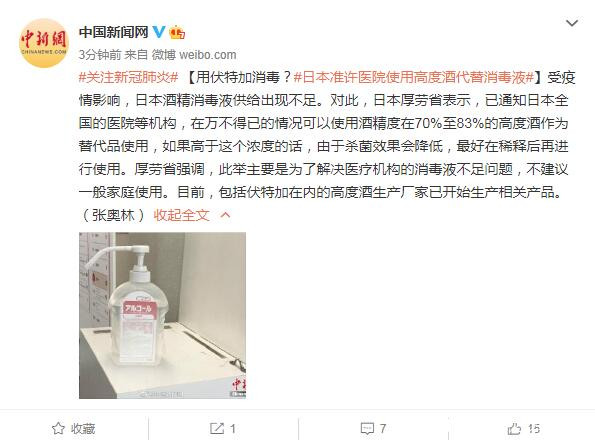Click the repost share icon

[216, 429]
